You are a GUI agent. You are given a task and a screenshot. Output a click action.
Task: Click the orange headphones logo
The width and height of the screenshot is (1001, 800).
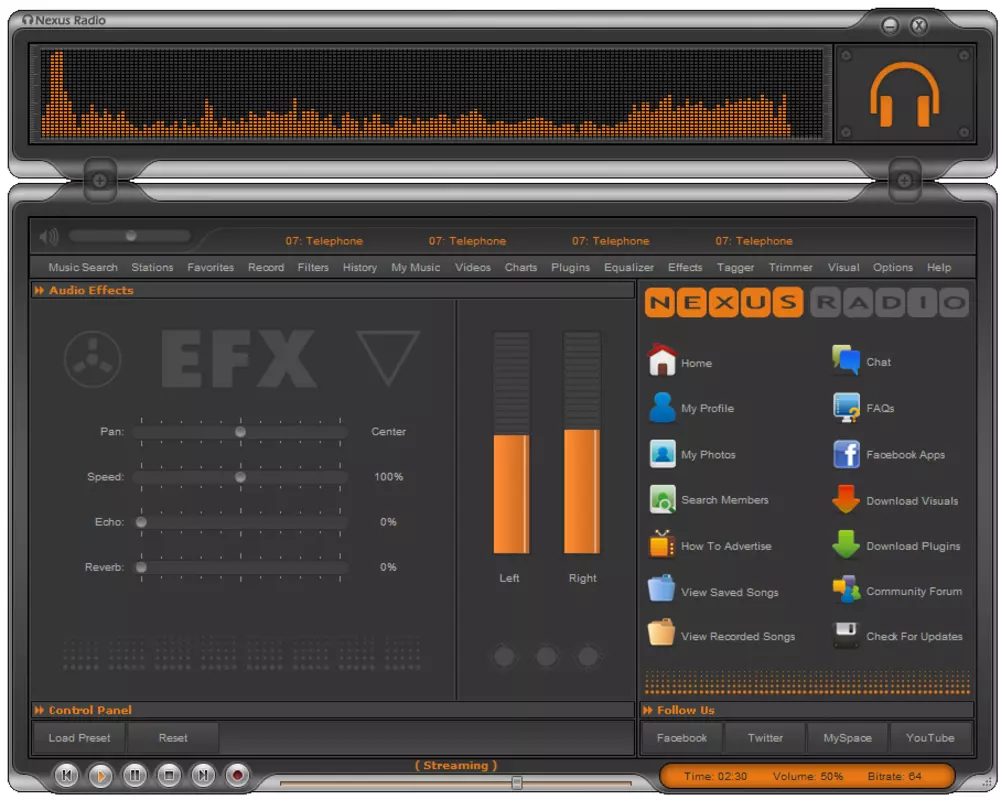point(905,94)
